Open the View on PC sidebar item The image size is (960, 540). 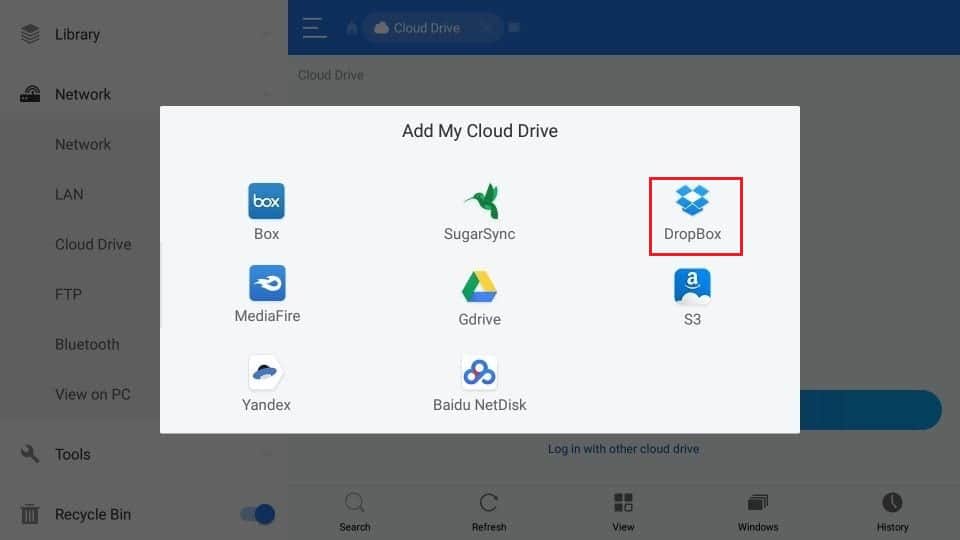click(92, 394)
